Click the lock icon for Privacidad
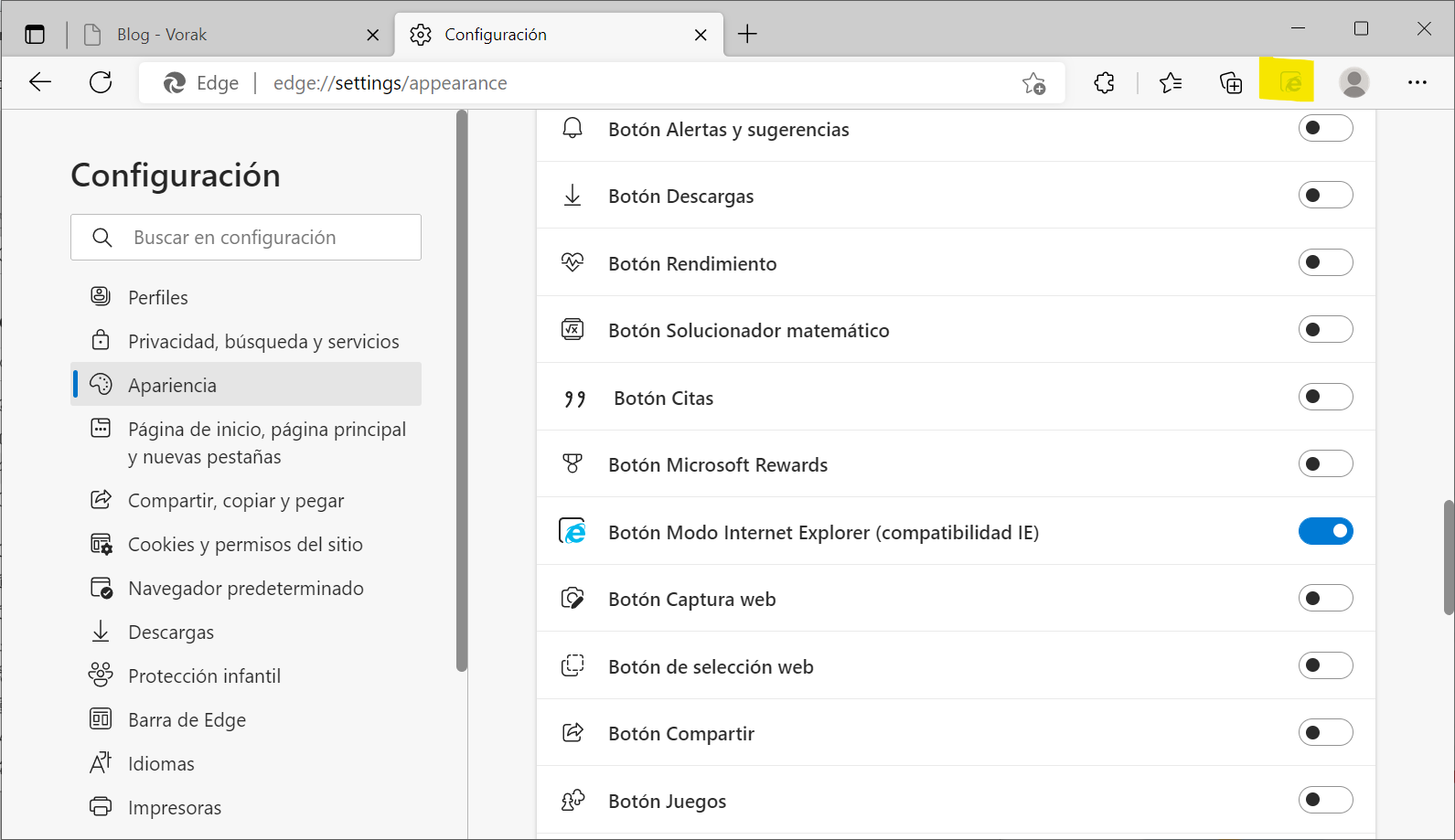The height and width of the screenshot is (840, 1455). coord(101,340)
